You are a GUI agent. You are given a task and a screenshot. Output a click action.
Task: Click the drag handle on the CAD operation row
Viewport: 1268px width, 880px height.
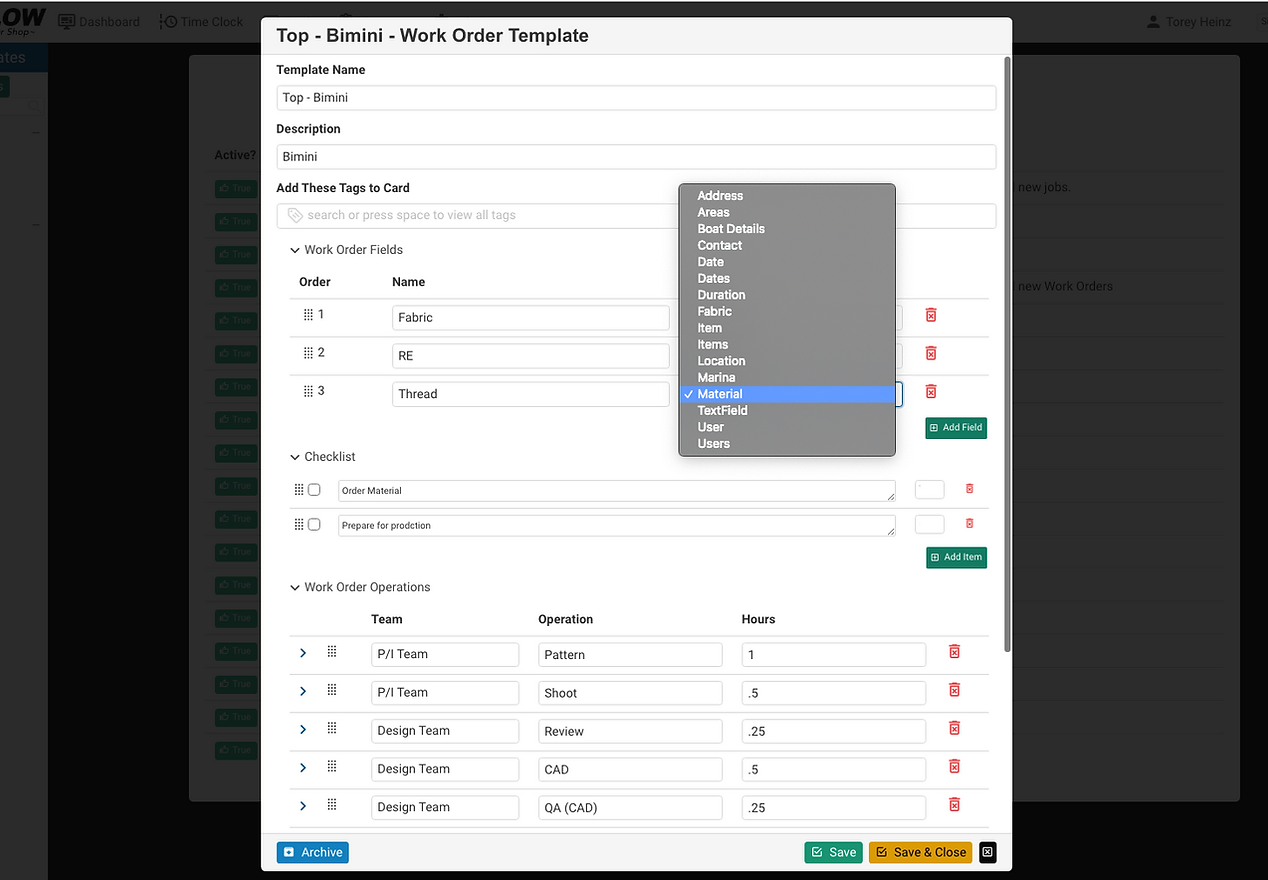click(x=332, y=766)
